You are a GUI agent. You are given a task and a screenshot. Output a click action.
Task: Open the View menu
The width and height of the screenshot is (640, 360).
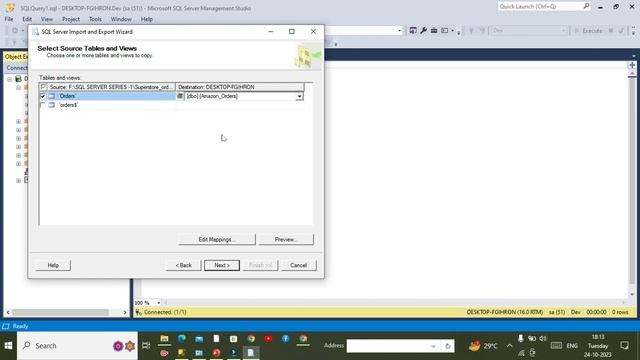47,19
